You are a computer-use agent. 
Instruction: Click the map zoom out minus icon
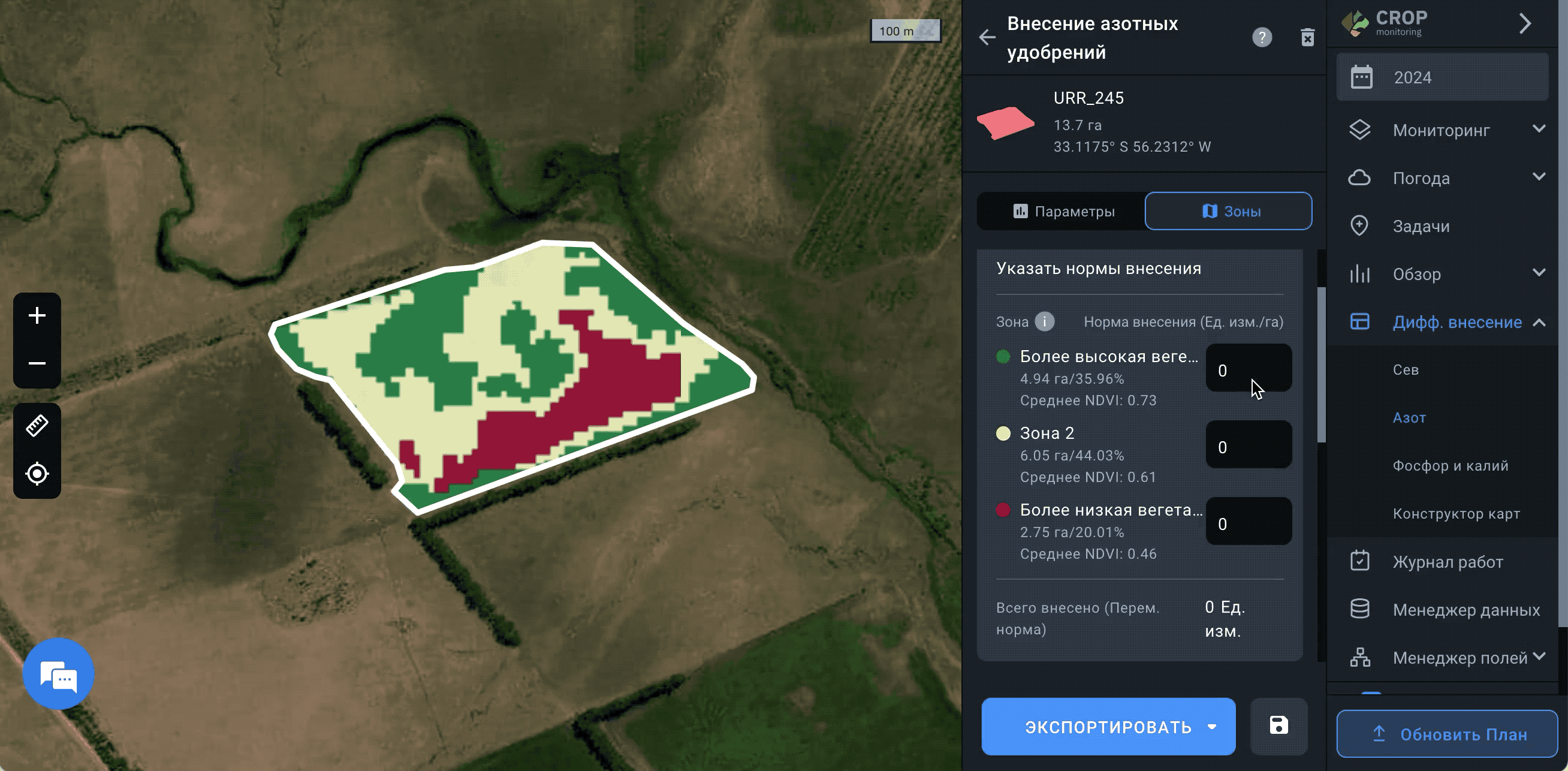click(x=37, y=363)
